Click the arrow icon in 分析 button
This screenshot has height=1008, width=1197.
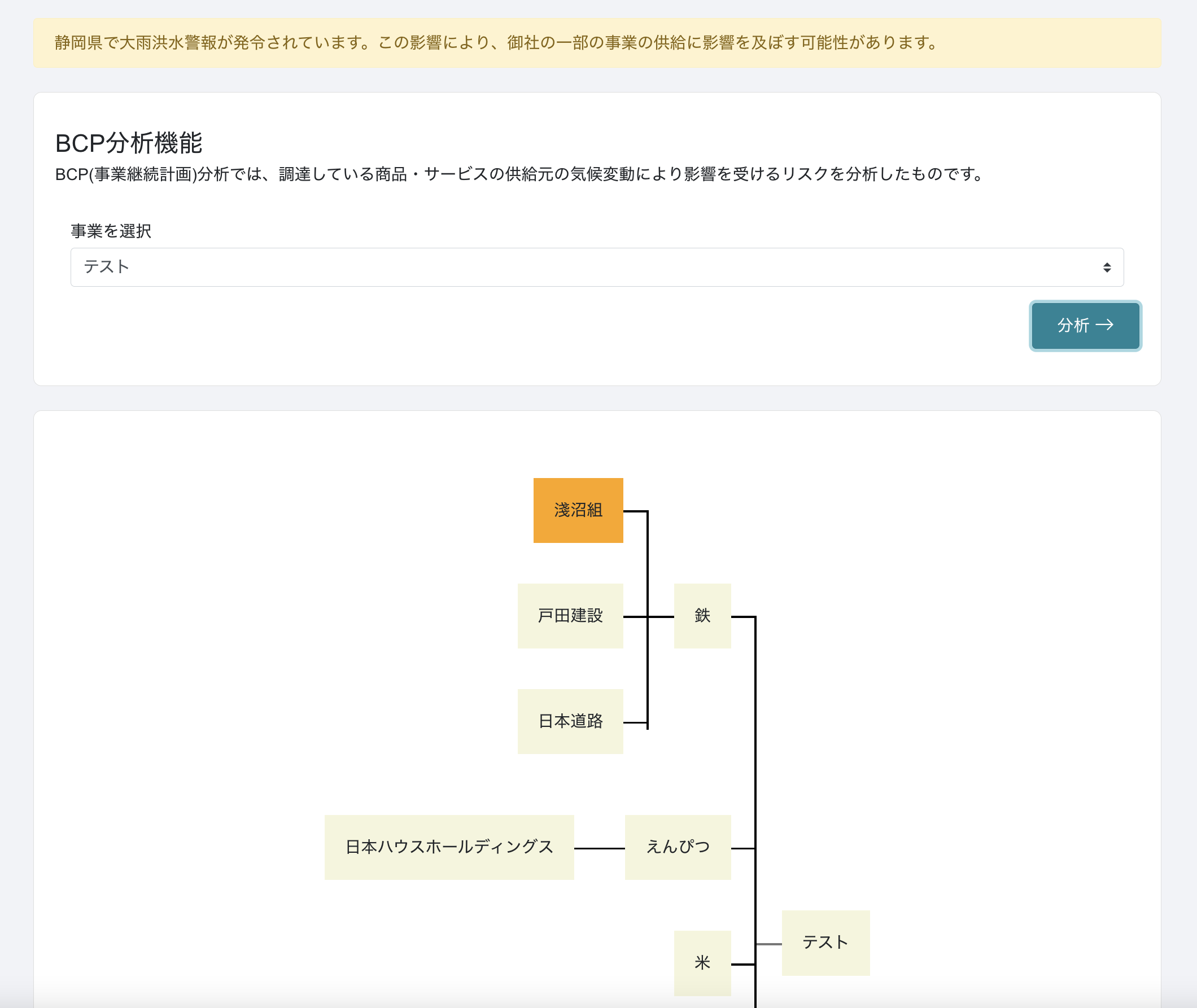[x=1104, y=325]
